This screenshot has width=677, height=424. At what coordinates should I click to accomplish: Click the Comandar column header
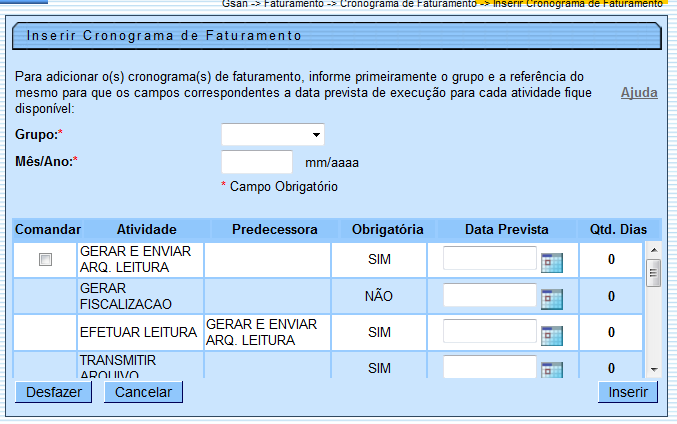coord(48,230)
